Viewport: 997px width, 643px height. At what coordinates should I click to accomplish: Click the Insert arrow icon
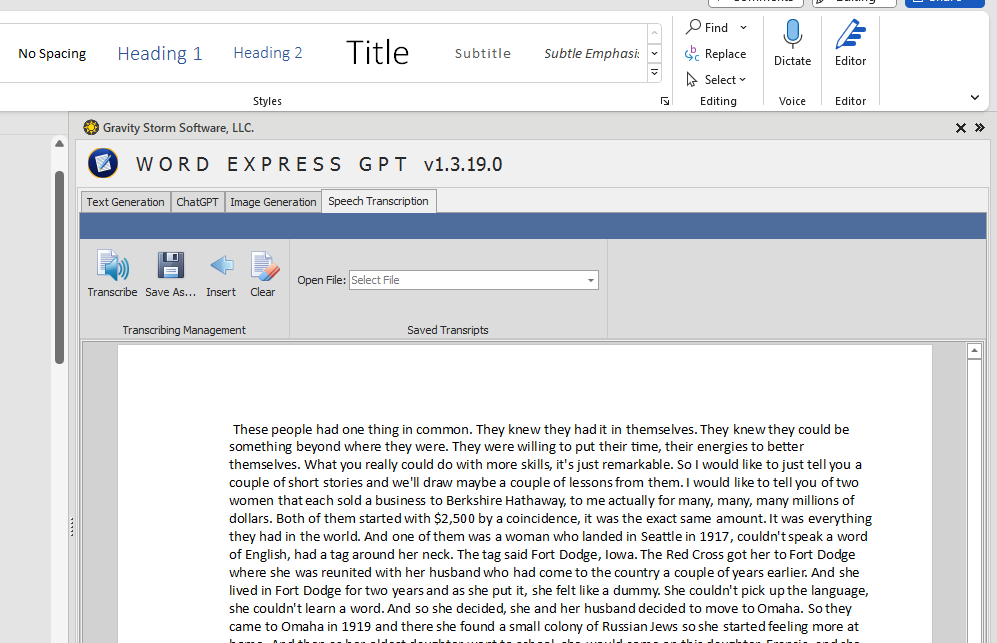(x=221, y=265)
